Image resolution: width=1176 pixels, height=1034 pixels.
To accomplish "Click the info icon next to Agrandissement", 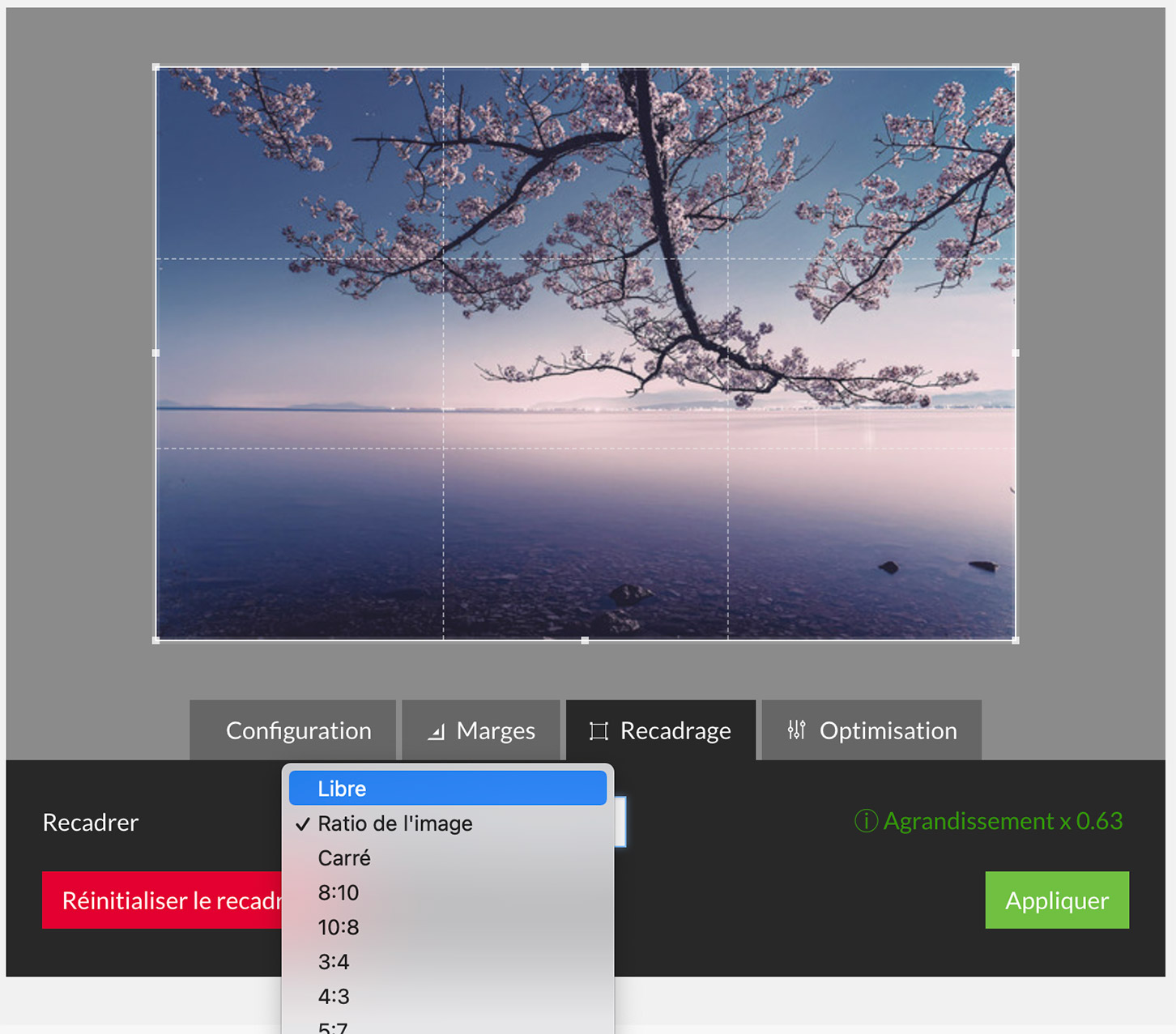I will 866,821.
